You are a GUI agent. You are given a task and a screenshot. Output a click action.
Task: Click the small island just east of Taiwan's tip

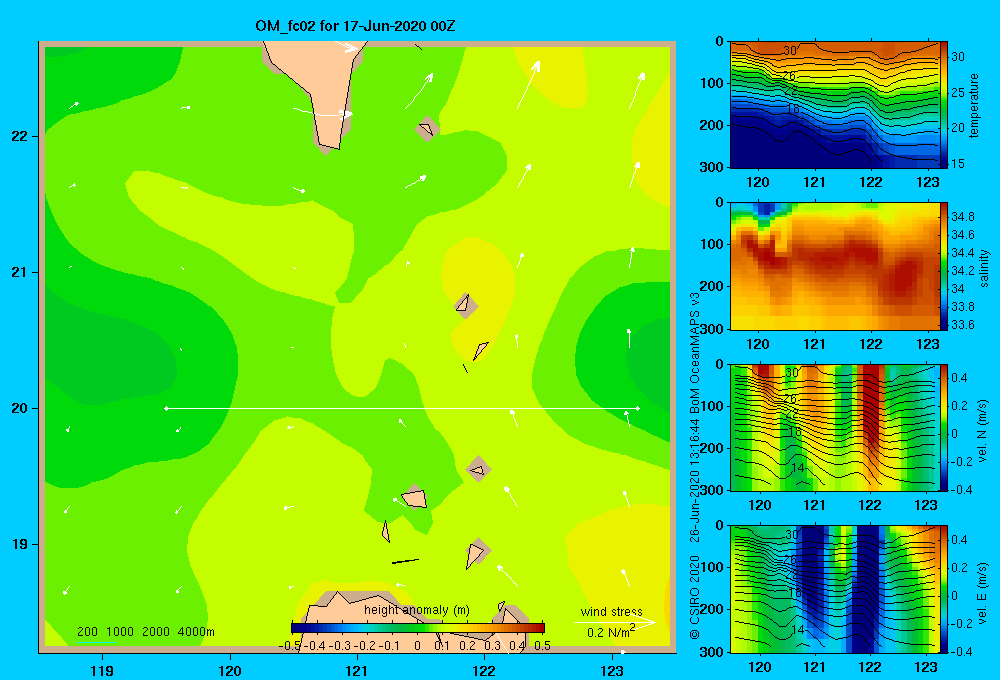point(427,129)
